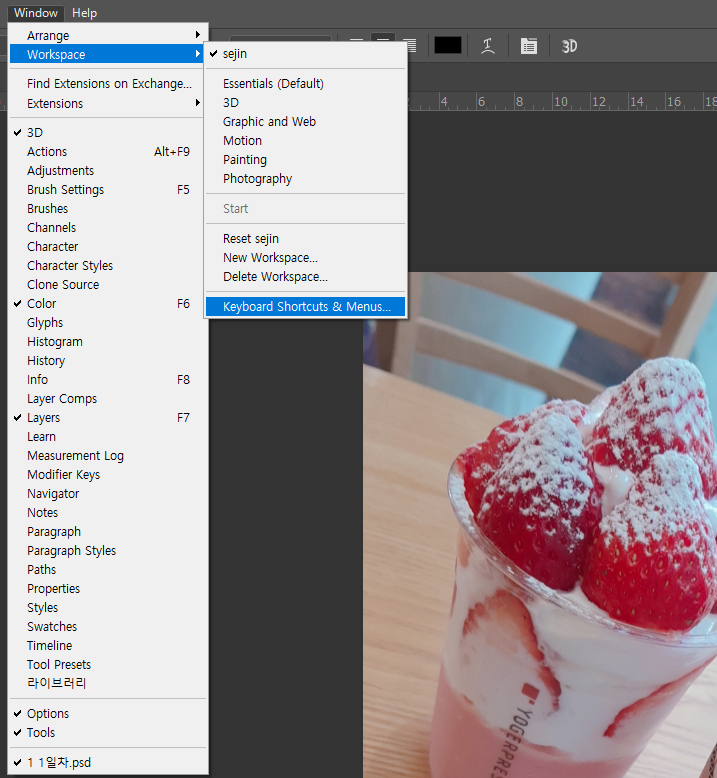Switch to Essentials (Default) workspace
Image resolution: width=717 pixels, height=778 pixels.
[x=306, y=83]
